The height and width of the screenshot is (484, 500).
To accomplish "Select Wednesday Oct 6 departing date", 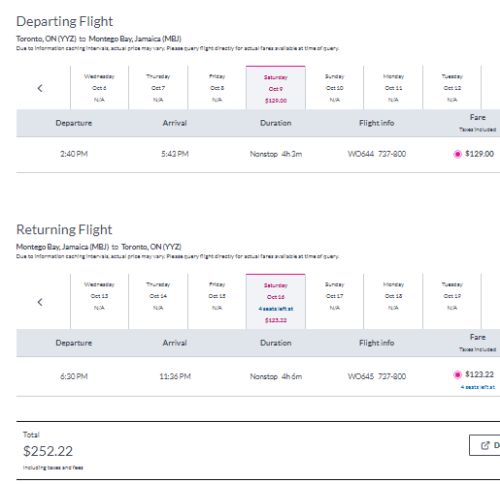I will coord(99,88).
